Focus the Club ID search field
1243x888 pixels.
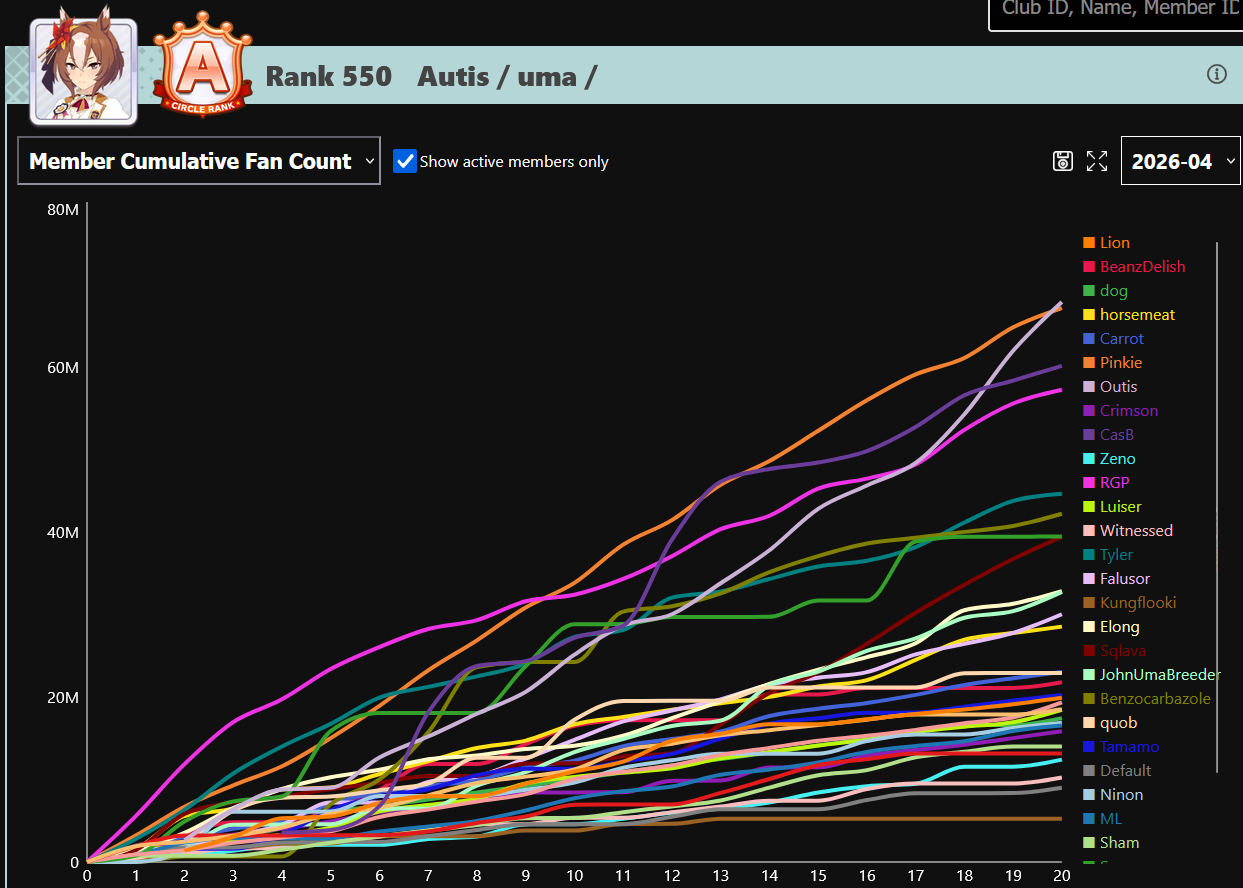coord(1115,10)
